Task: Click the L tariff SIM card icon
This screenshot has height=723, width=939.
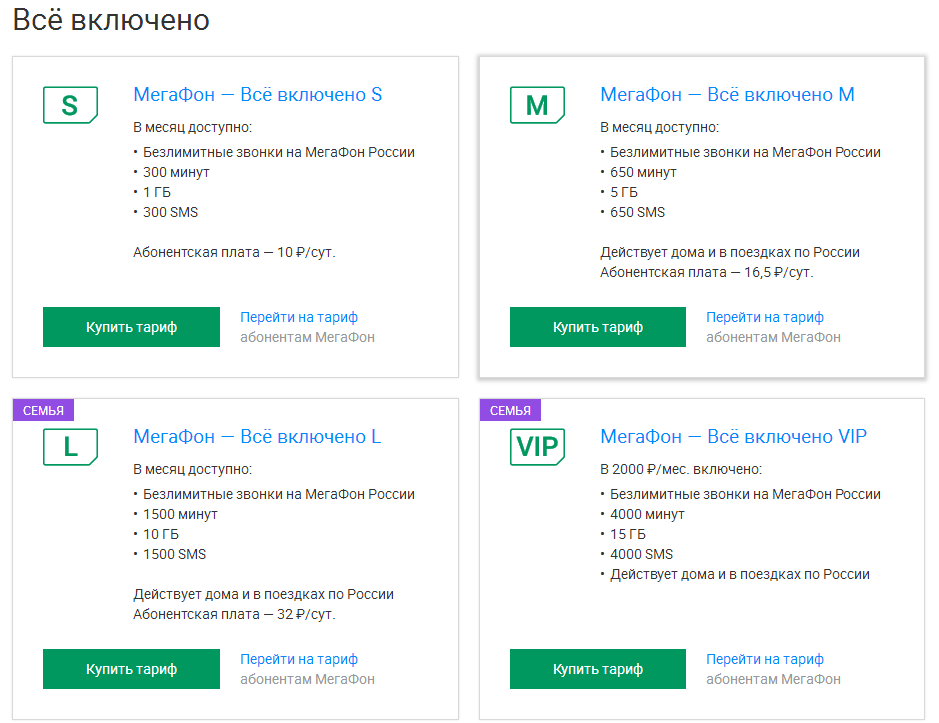Action: click(x=70, y=447)
